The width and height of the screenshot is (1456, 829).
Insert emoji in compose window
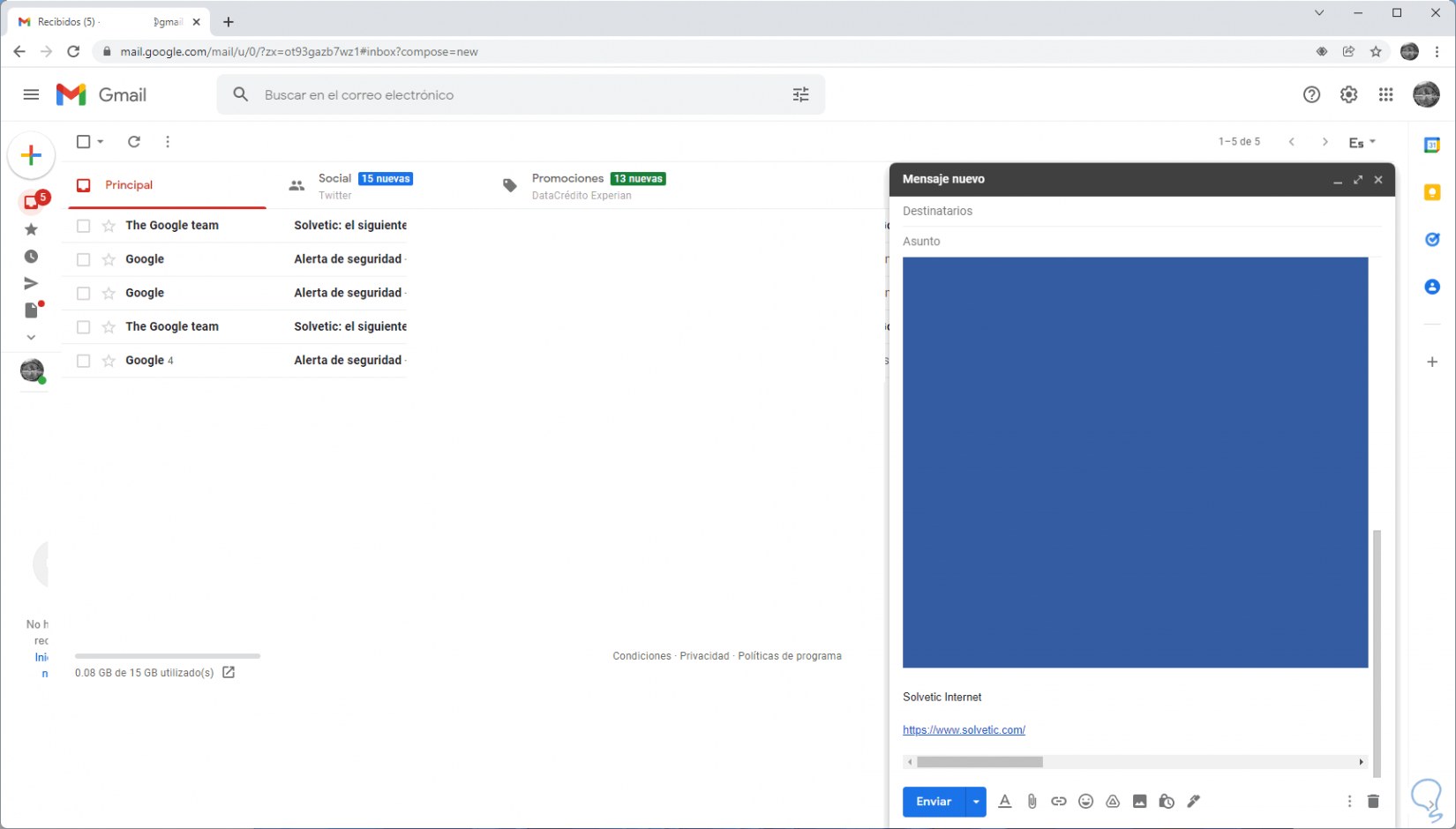click(1085, 801)
